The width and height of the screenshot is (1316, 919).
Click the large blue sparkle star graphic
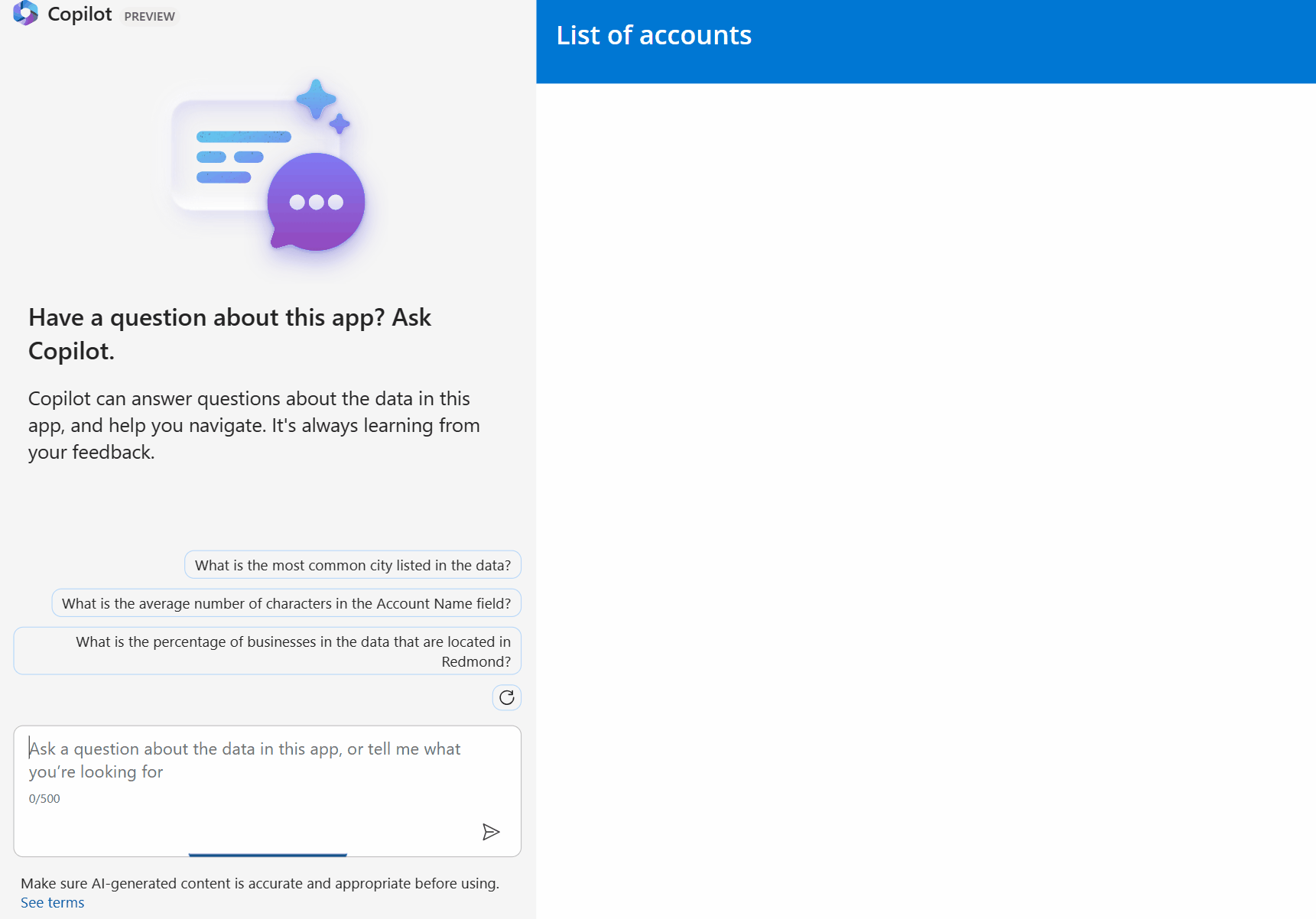(x=316, y=99)
